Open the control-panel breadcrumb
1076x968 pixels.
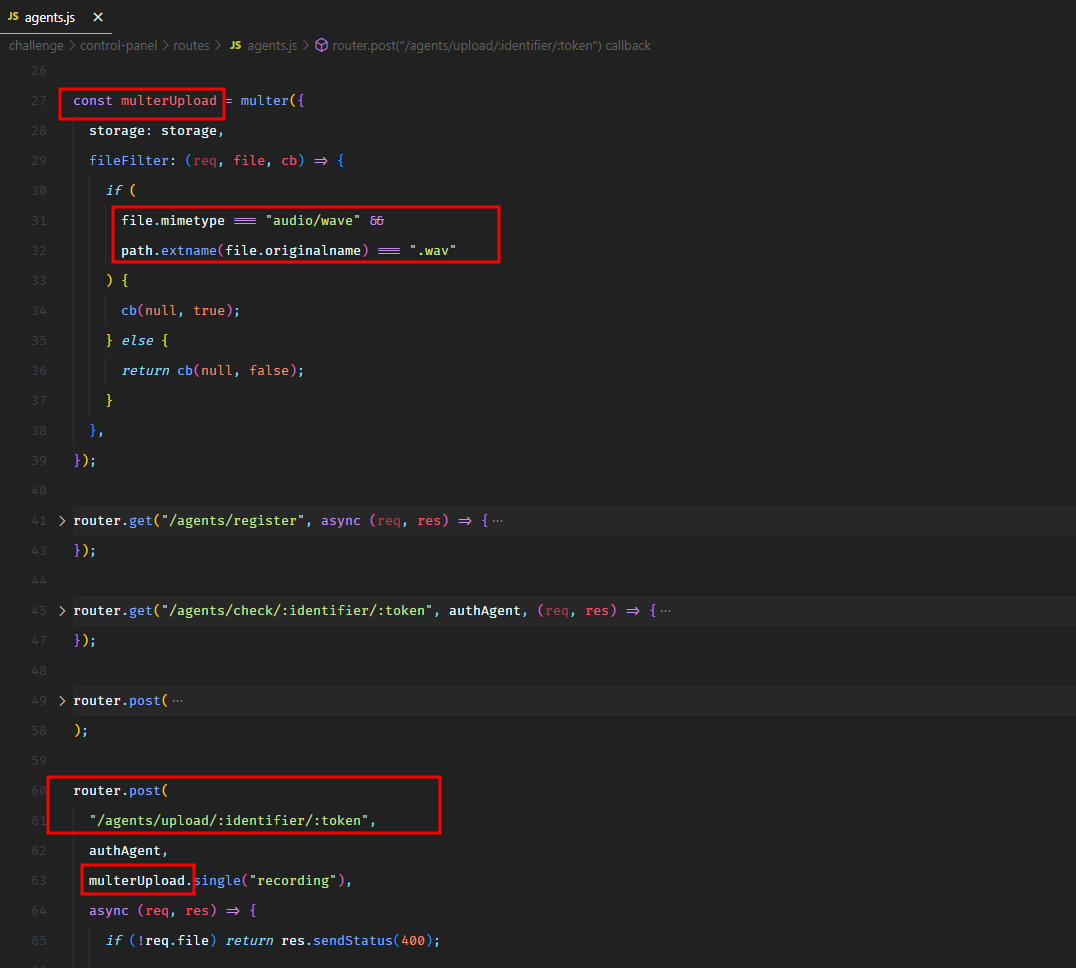119,45
